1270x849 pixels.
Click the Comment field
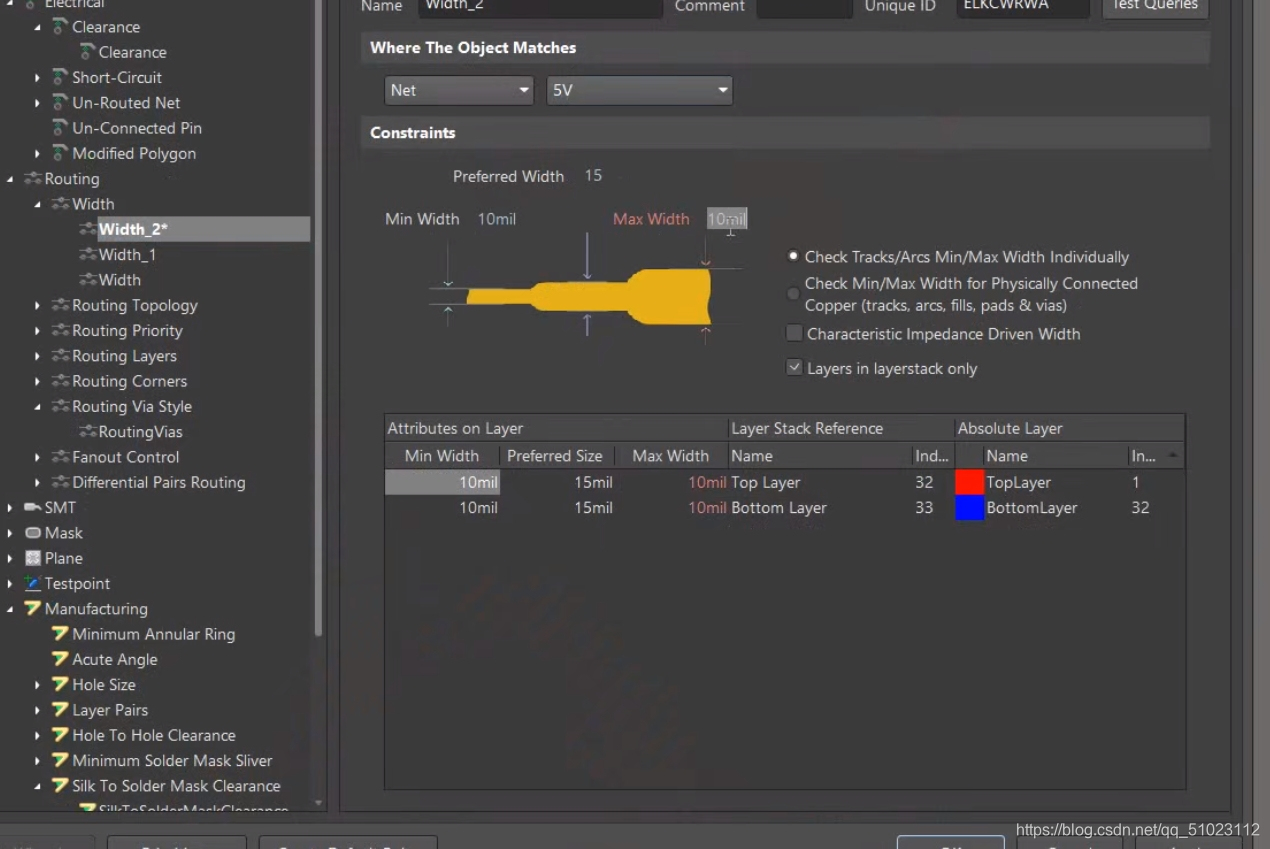804,7
